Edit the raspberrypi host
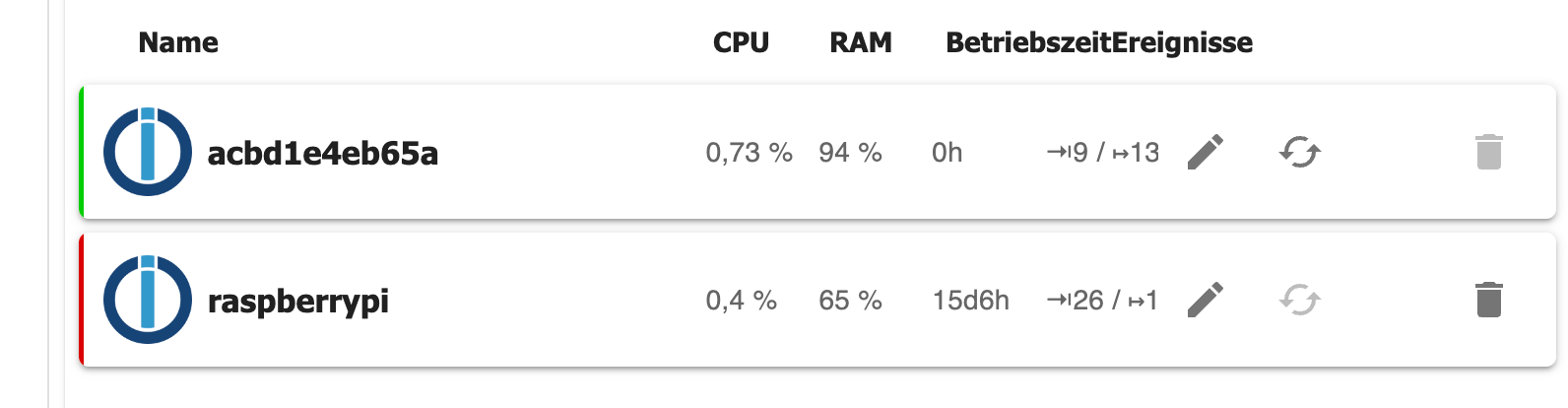This screenshot has width=1568, height=408. [x=1206, y=300]
